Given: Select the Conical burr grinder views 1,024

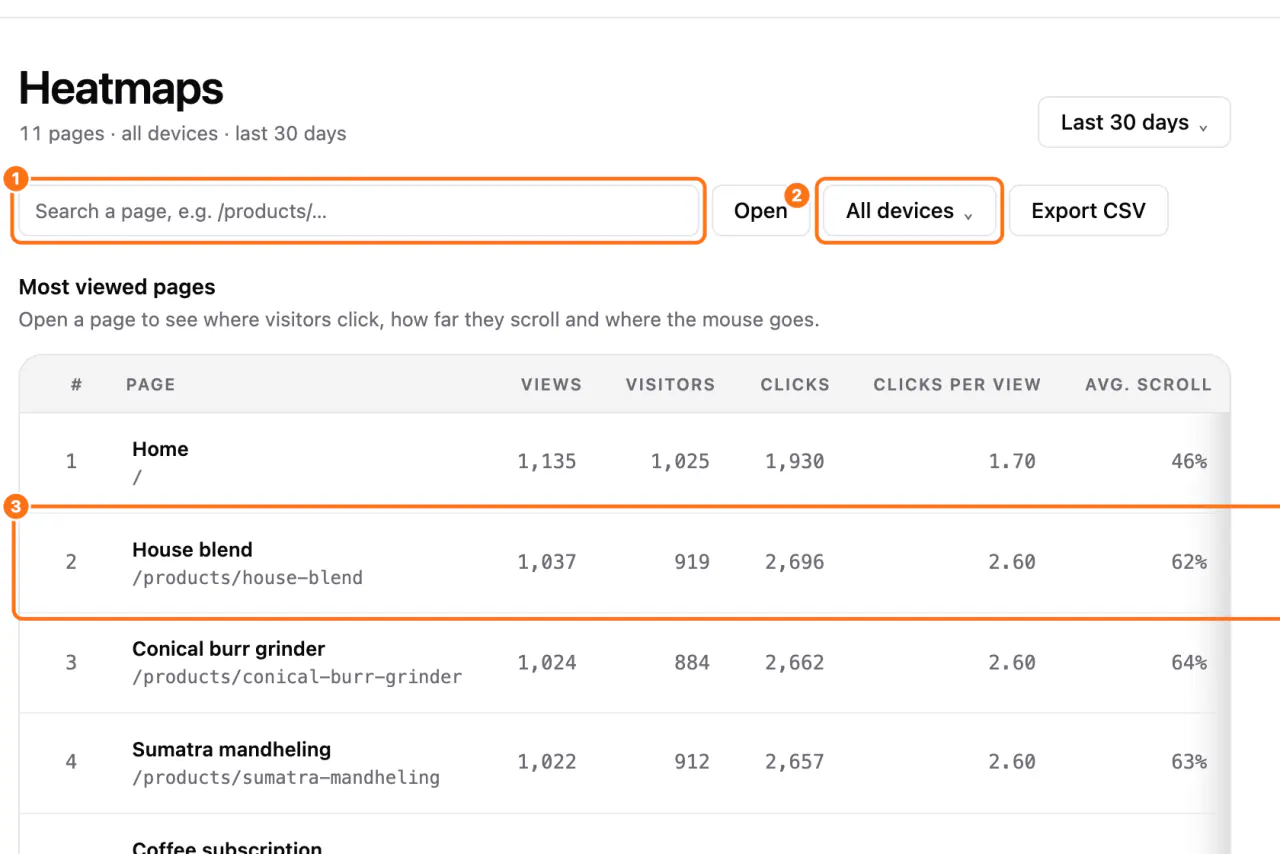Looking at the screenshot, I should click(547, 662).
